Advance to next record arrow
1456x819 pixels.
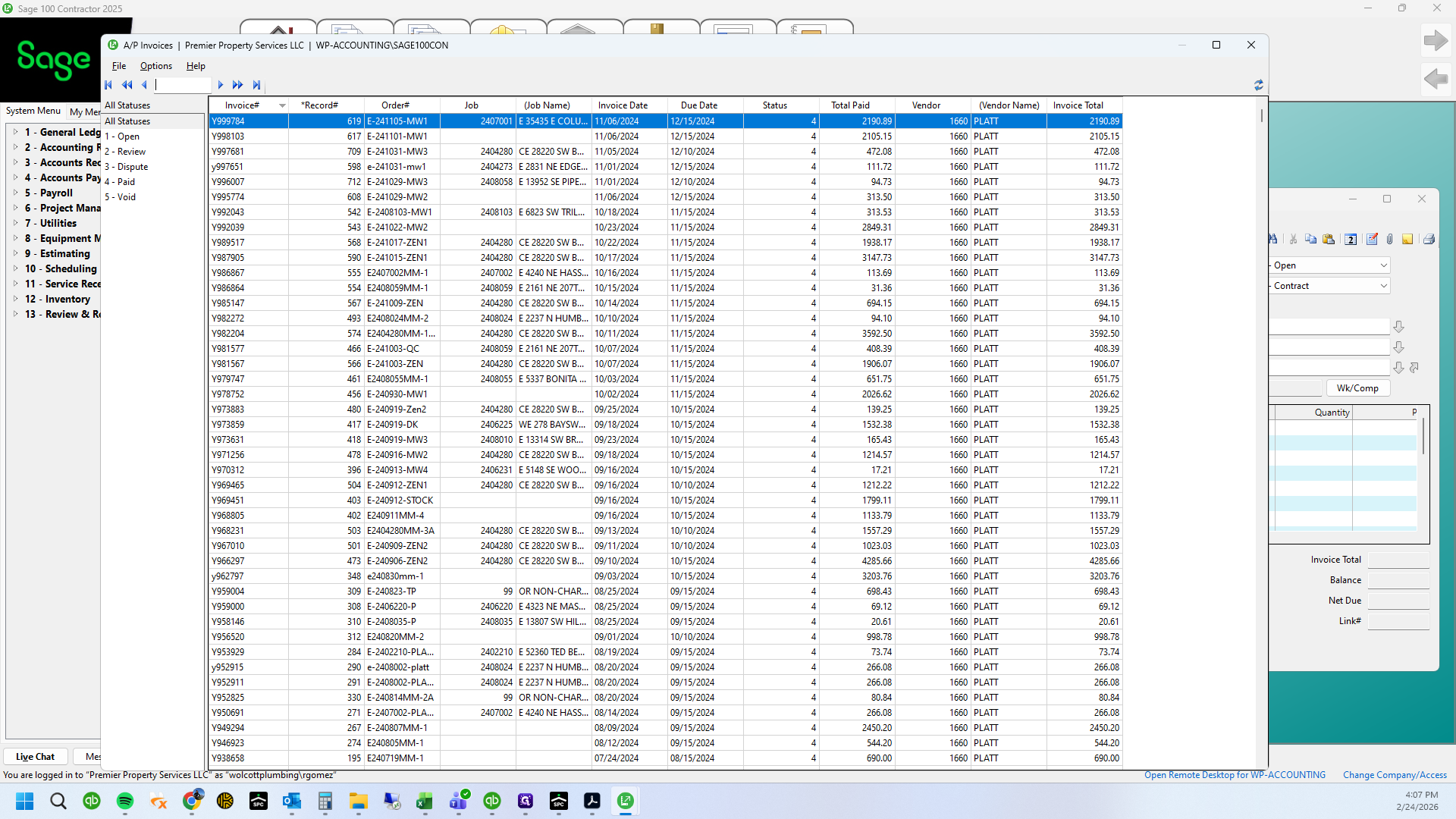coord(221,85)
